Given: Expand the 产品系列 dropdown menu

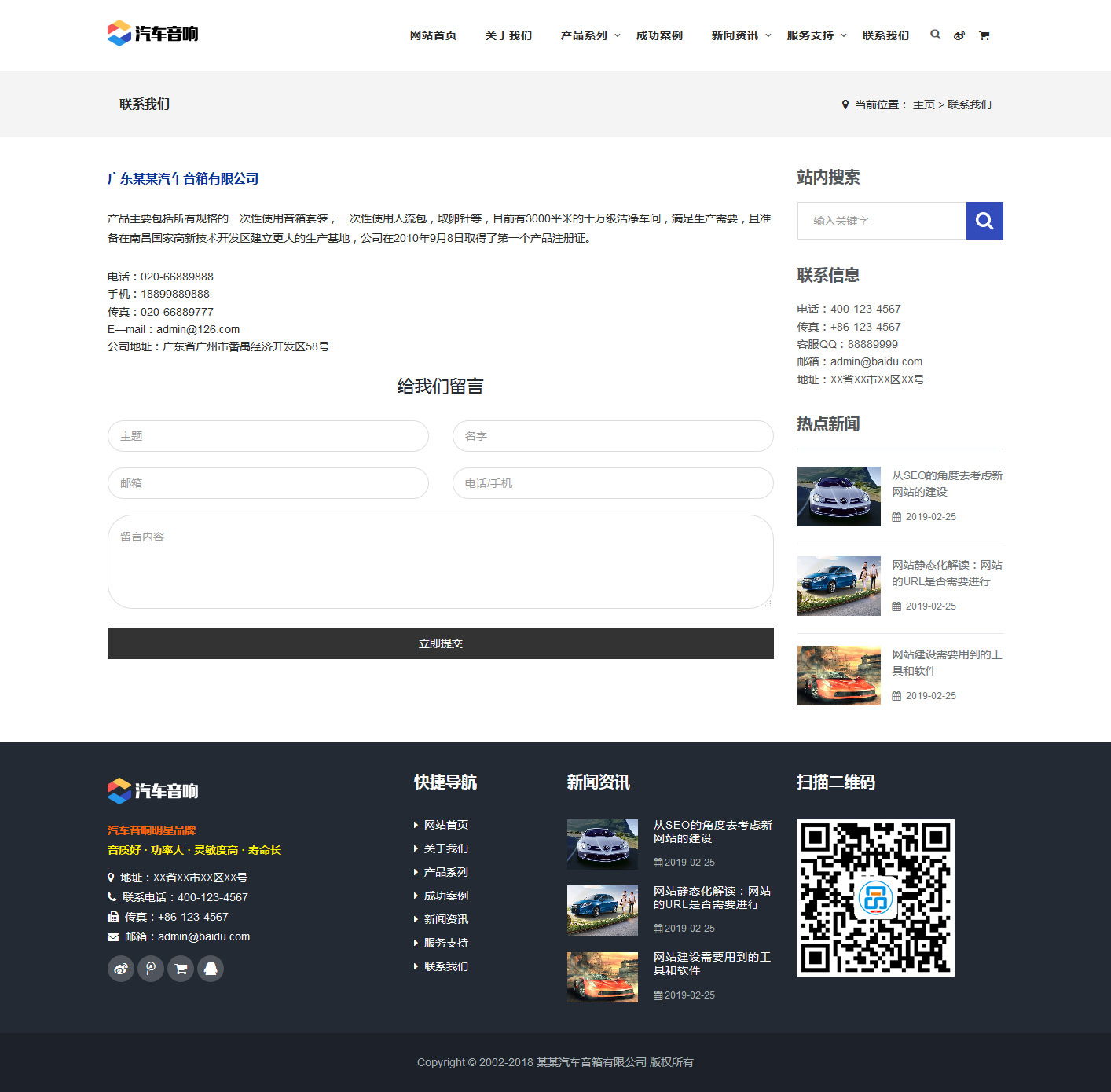Looking at the screenshot, I should coord(590,35).
